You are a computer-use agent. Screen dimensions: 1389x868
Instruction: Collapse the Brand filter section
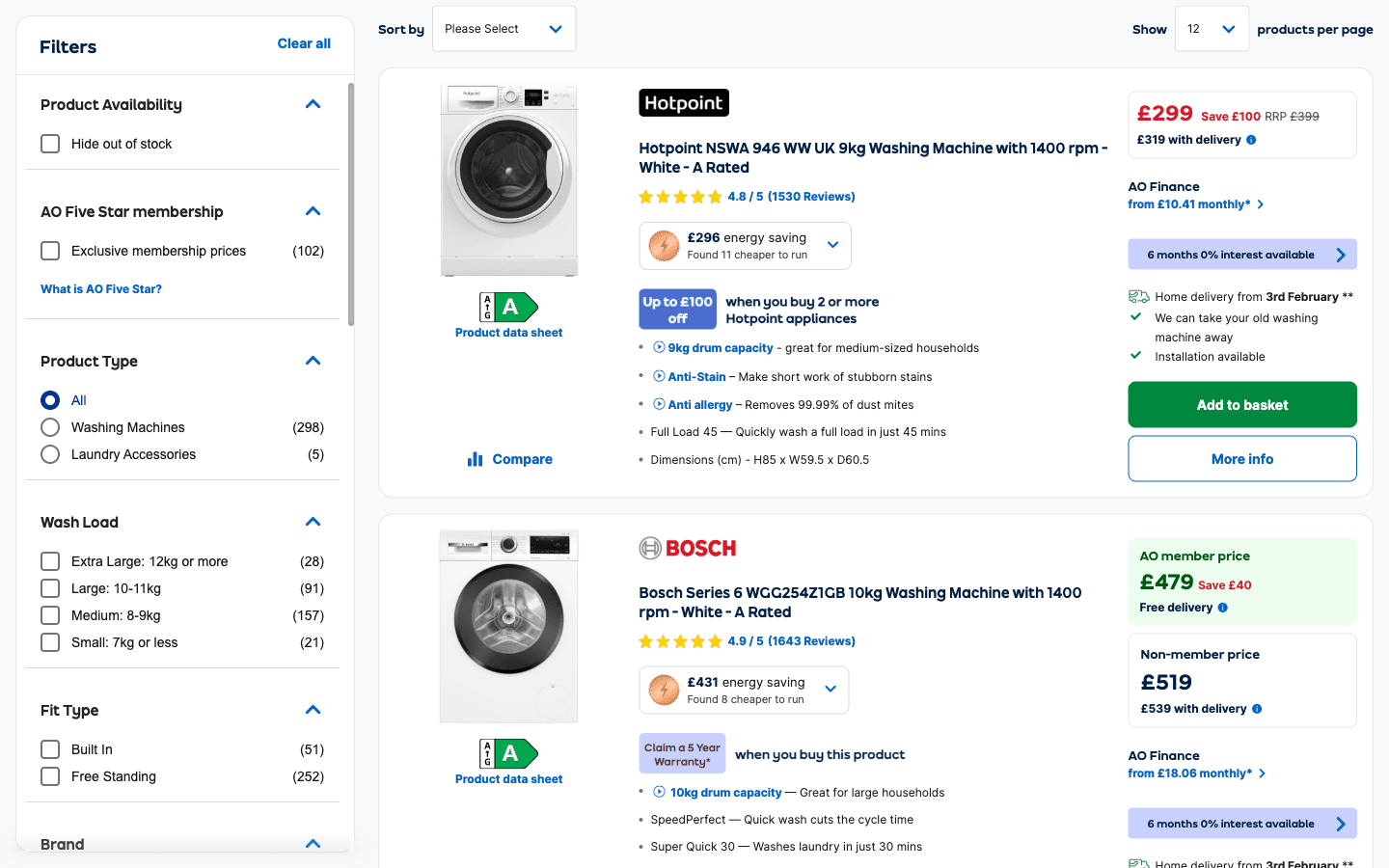(x=313, y=844)
